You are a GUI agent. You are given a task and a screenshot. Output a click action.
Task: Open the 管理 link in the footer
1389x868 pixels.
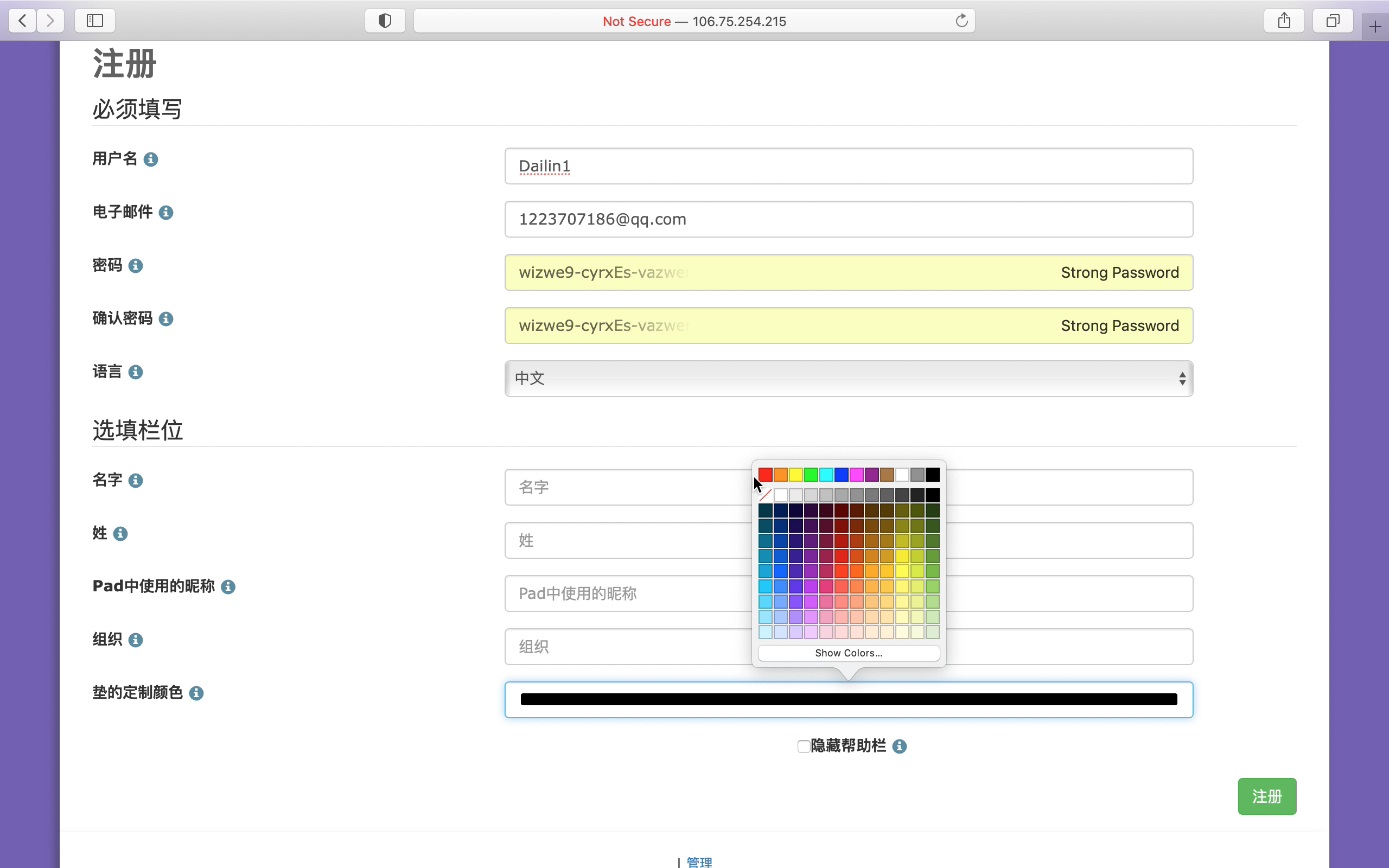[x=699, y=861]
